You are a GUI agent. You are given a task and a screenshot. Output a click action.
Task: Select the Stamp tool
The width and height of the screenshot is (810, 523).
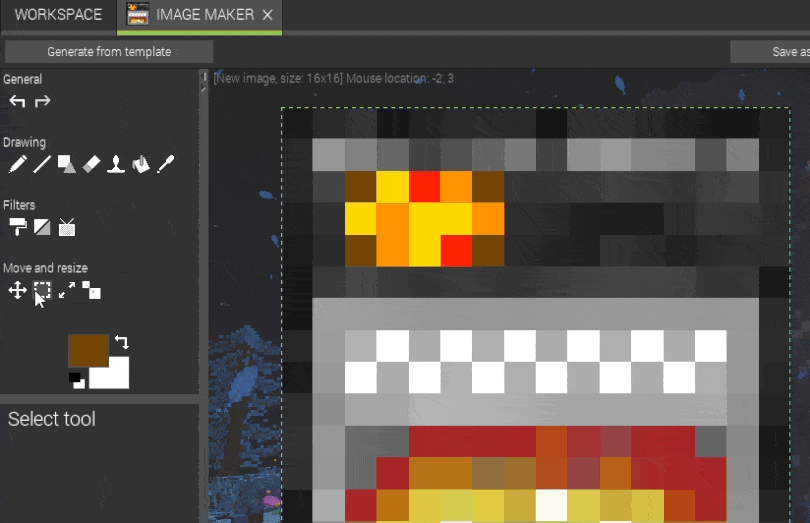116,164
